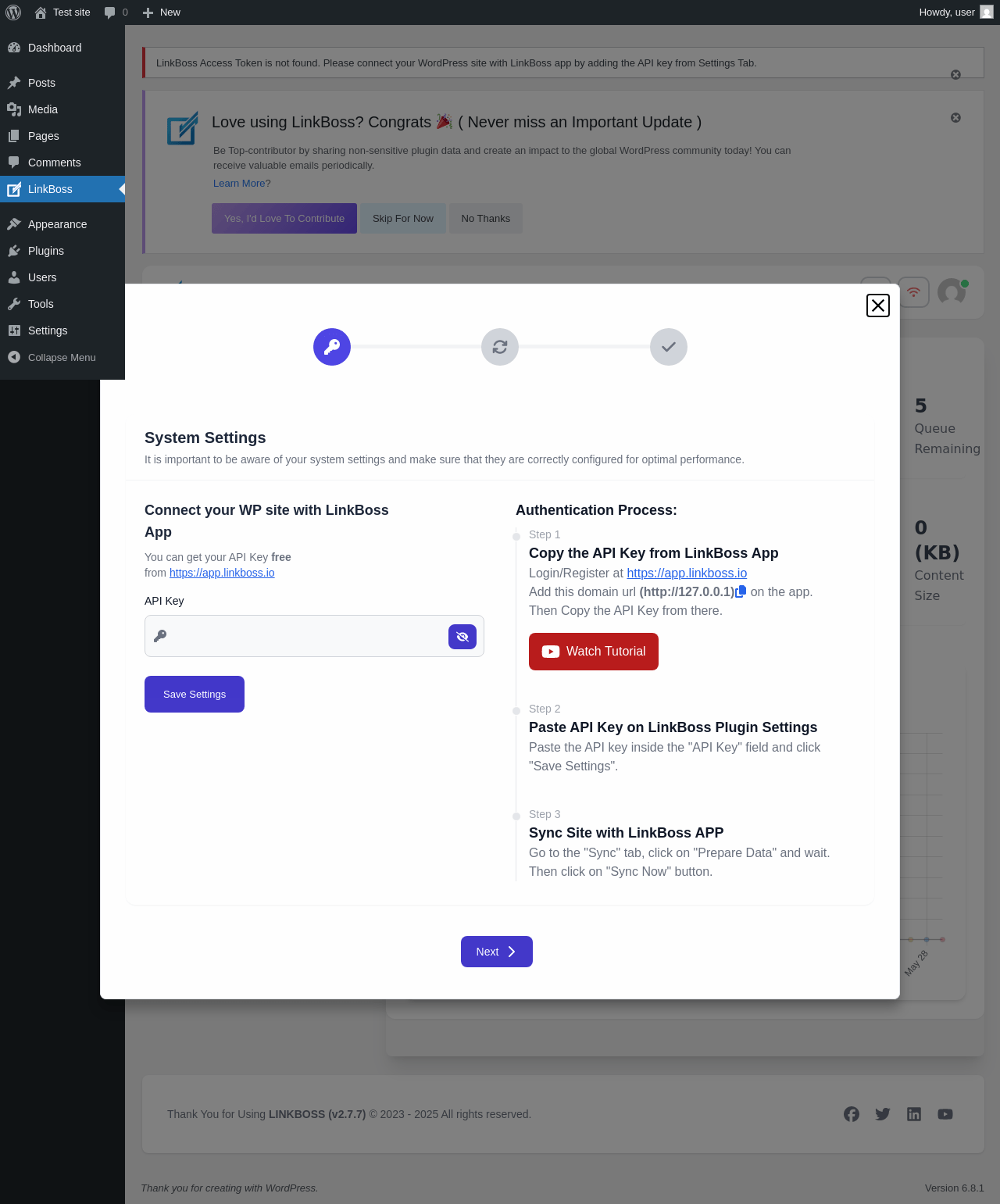1000x1204 pixels.
Task: Open app.linkboss.io link under API Key text
Action: 222,573
